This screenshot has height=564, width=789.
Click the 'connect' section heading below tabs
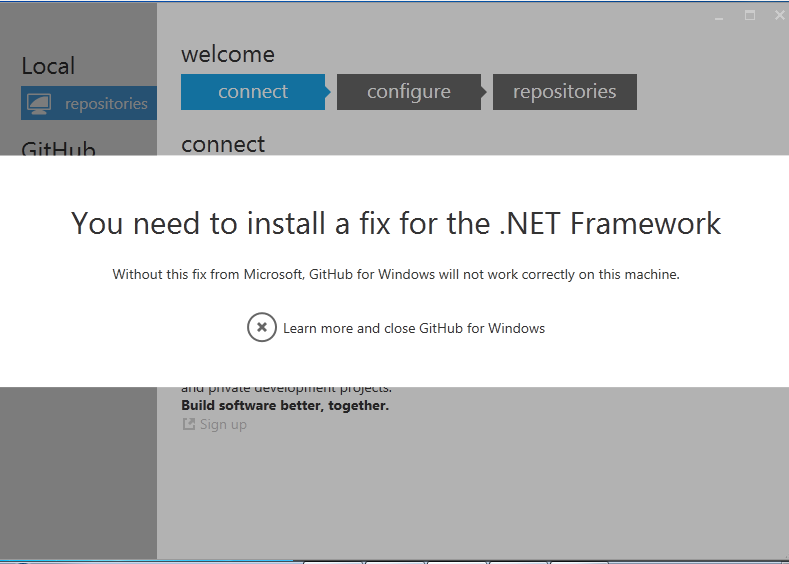(223, 144)
